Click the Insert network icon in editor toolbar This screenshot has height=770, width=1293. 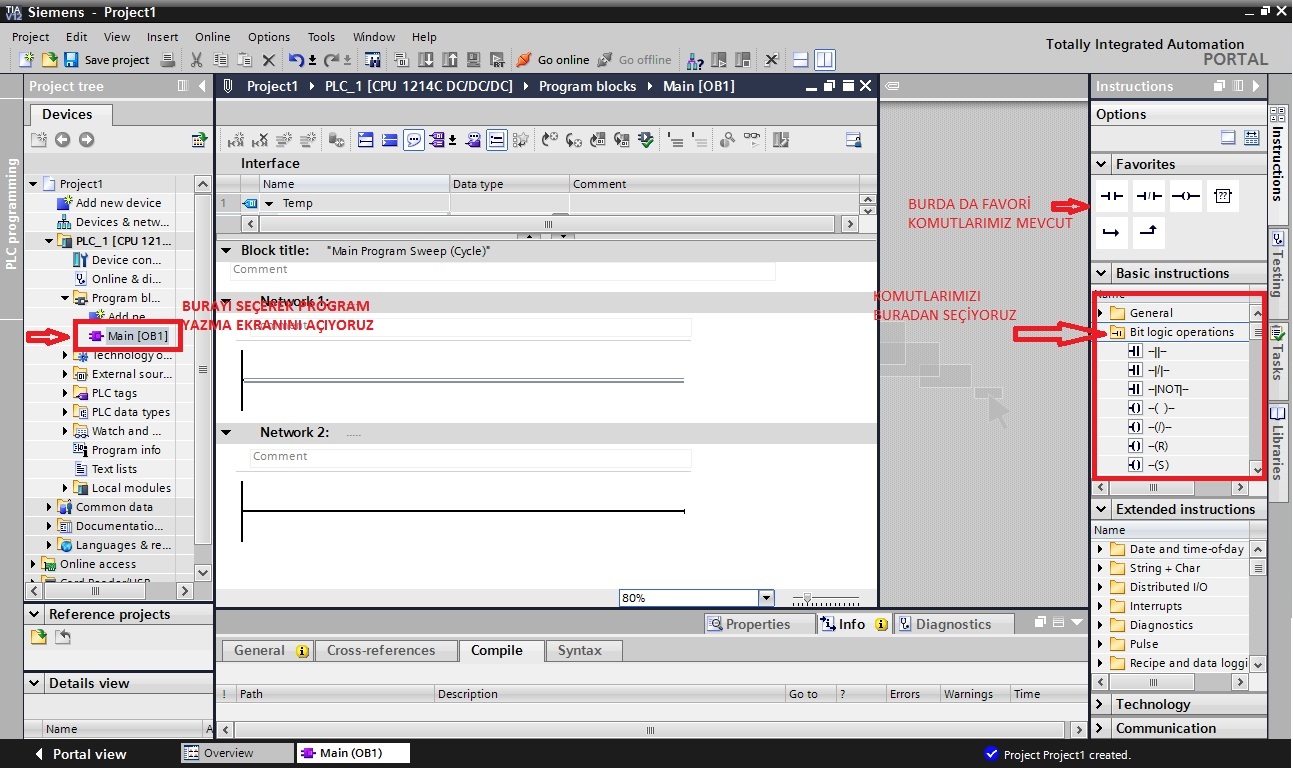[235, 140]
